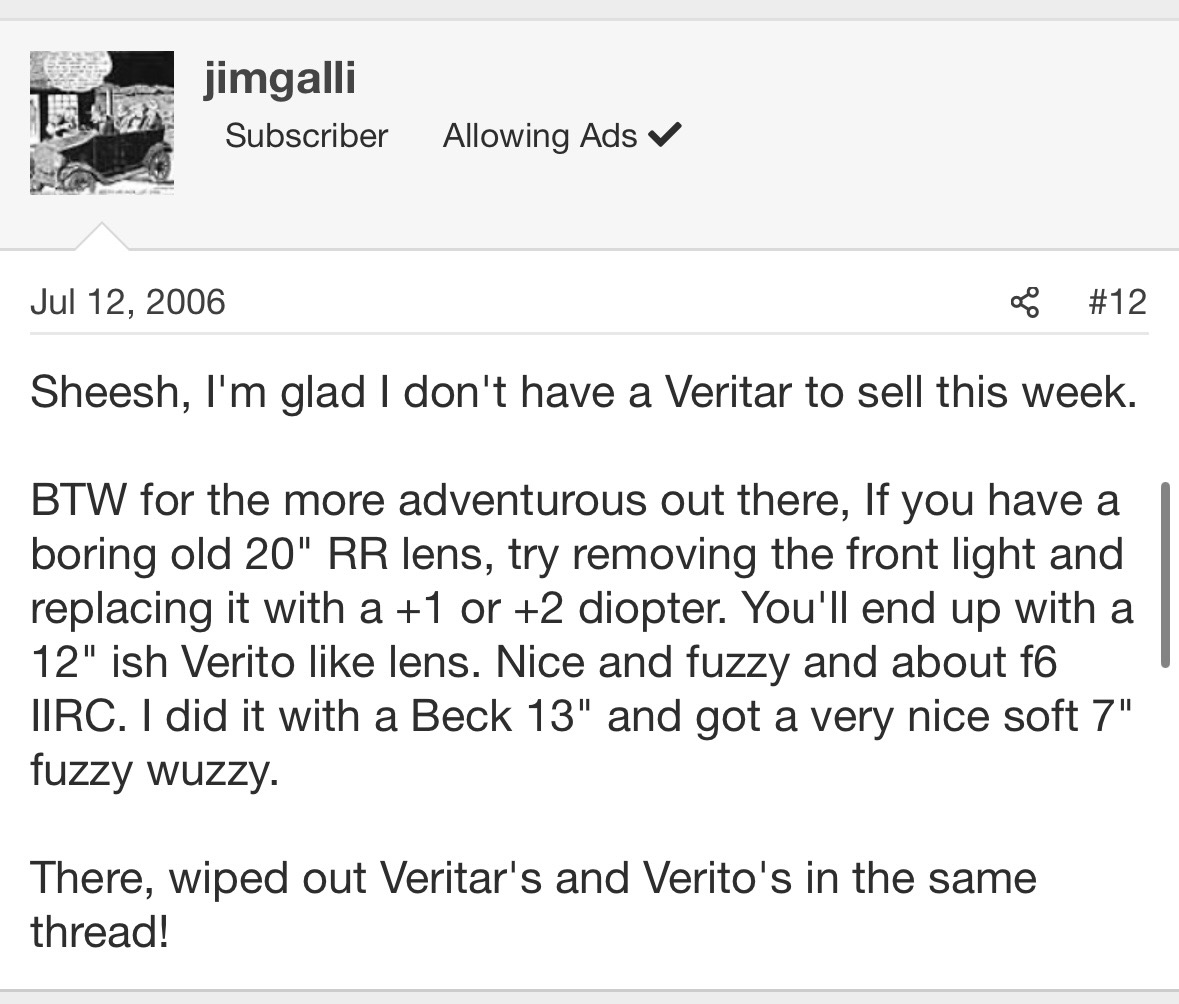
Task: Click the checkmark beside Allowing Ads
Action: (x=665, y=135)
